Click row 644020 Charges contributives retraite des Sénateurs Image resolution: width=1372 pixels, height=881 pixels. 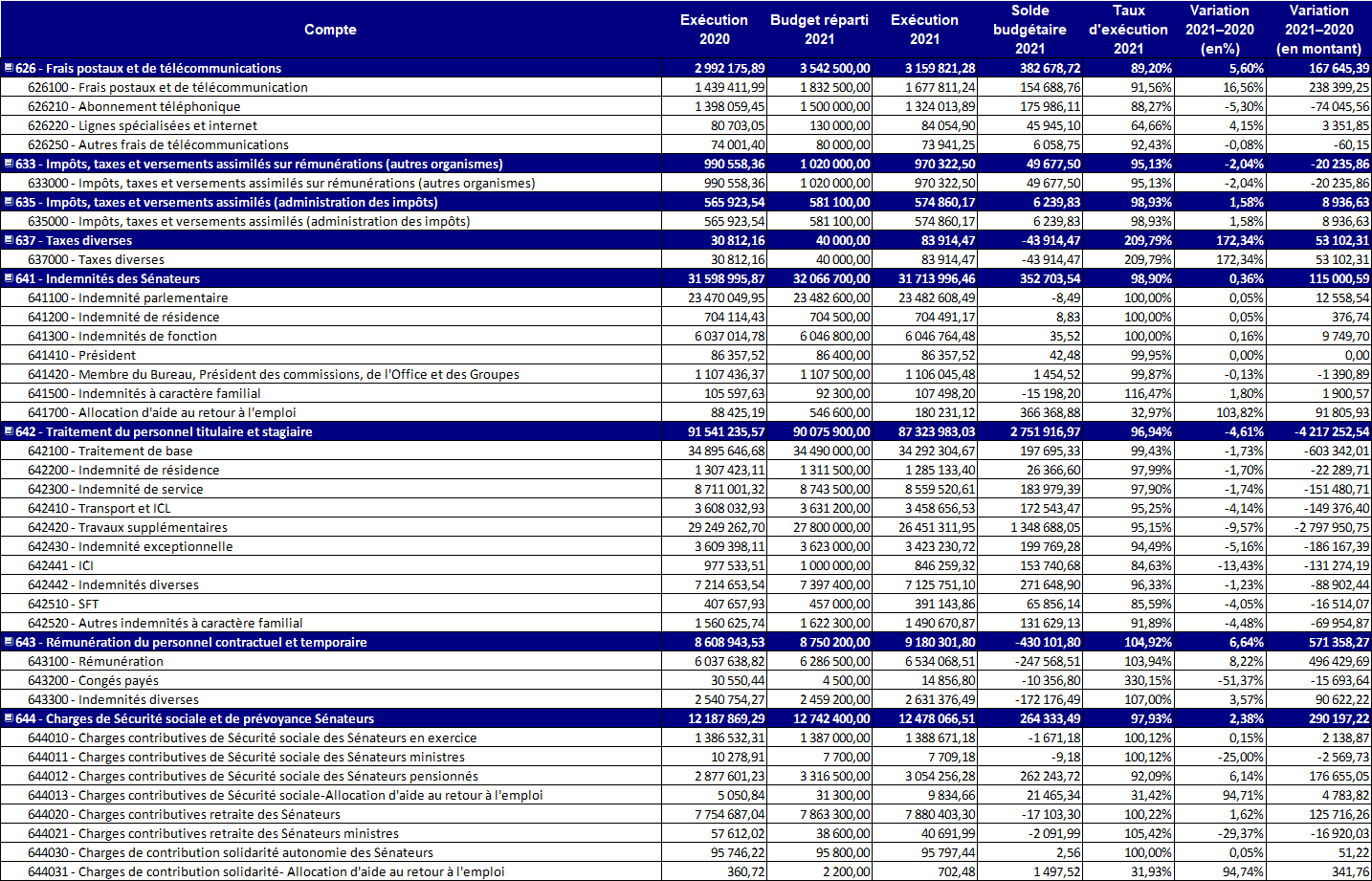pyautogui.click(x=209, y=814)
